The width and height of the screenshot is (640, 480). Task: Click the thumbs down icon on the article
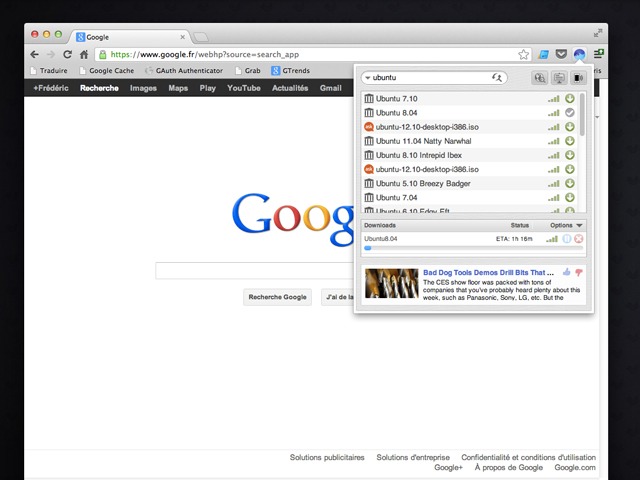[579, 272]
